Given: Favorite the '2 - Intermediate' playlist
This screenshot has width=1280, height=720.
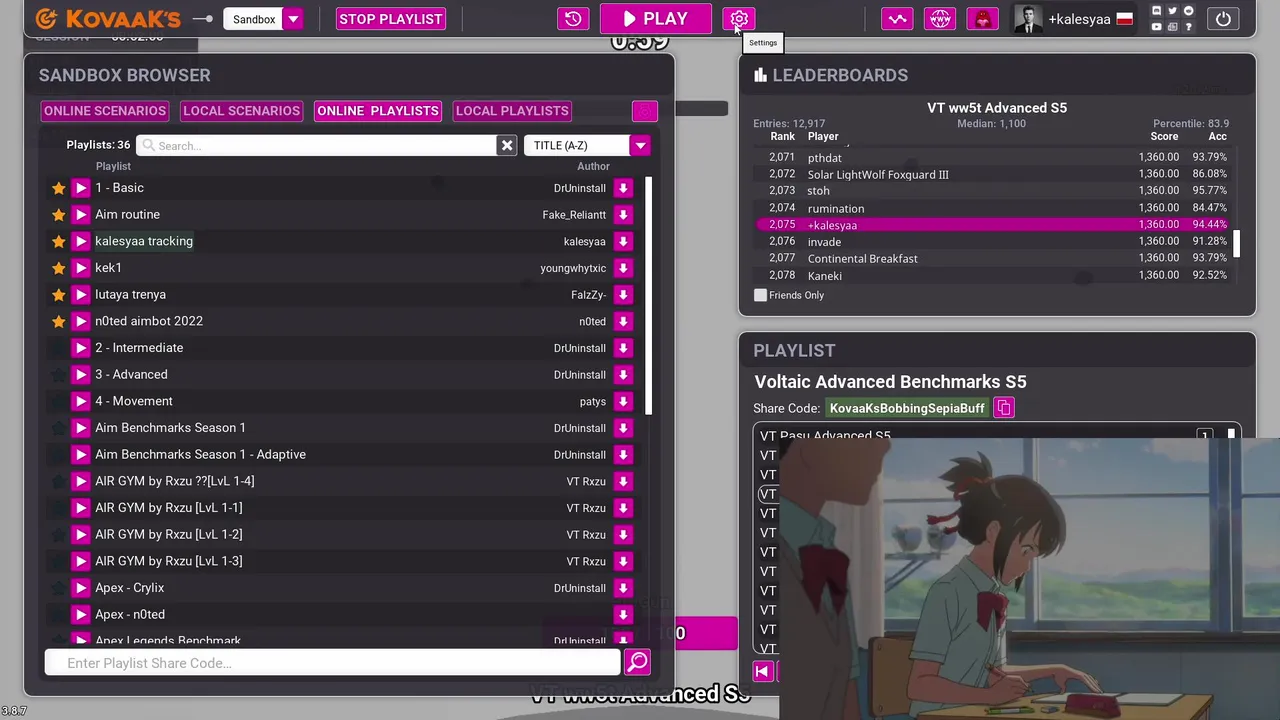Looking at the screenshot, I should click(x=58, y=348).
